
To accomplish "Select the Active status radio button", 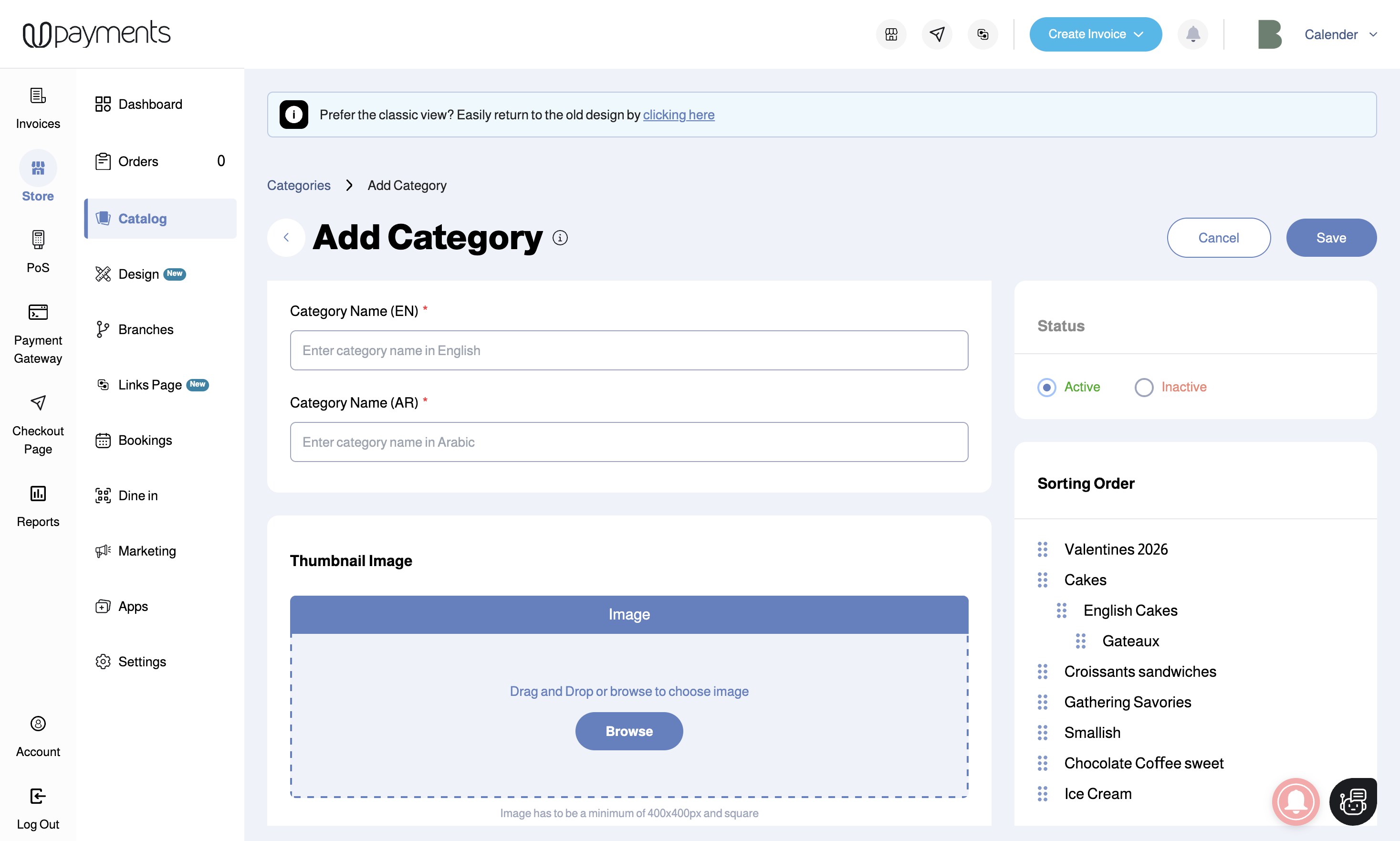I will (x=1046, y=387).
